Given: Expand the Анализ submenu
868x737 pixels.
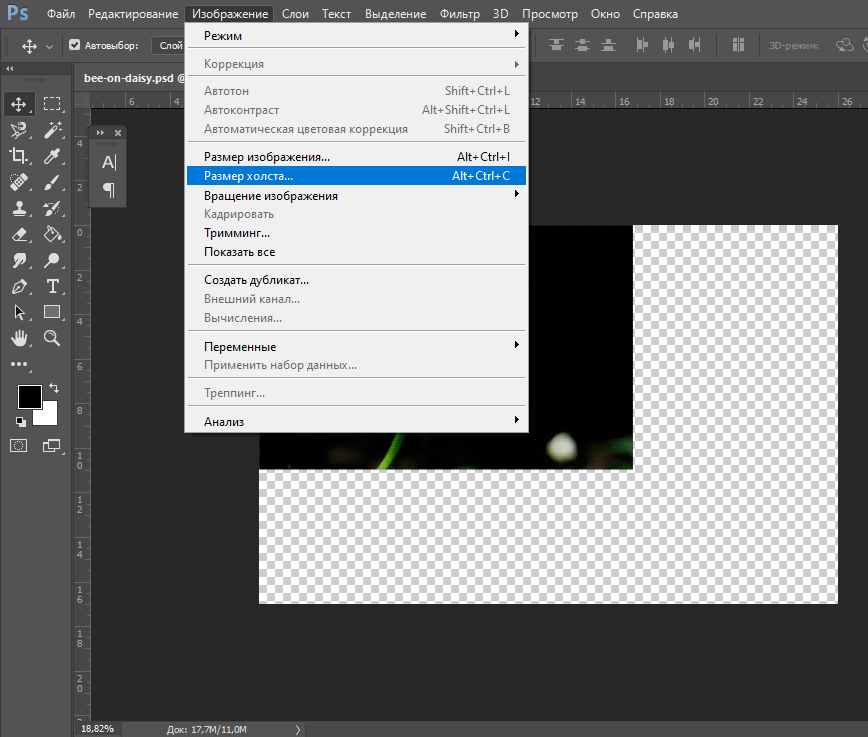Looking at the screenshot, I should (x=356, y=421).
